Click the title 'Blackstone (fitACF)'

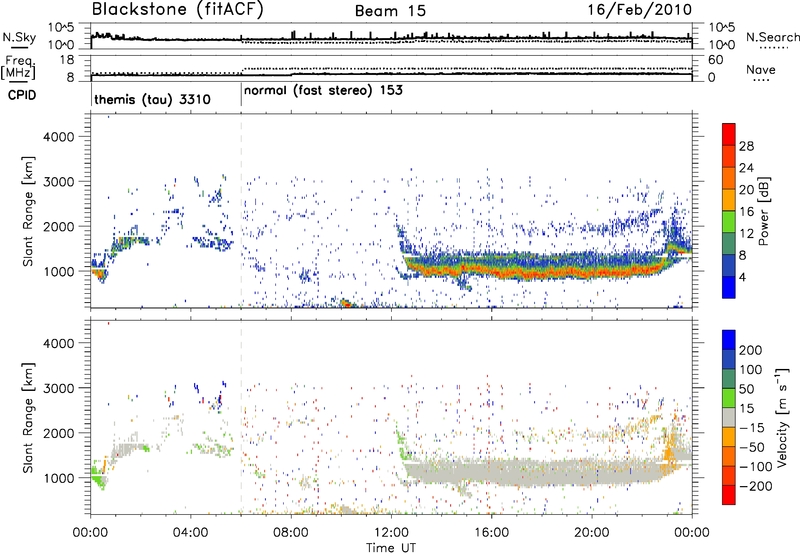(x=177, y=10)
